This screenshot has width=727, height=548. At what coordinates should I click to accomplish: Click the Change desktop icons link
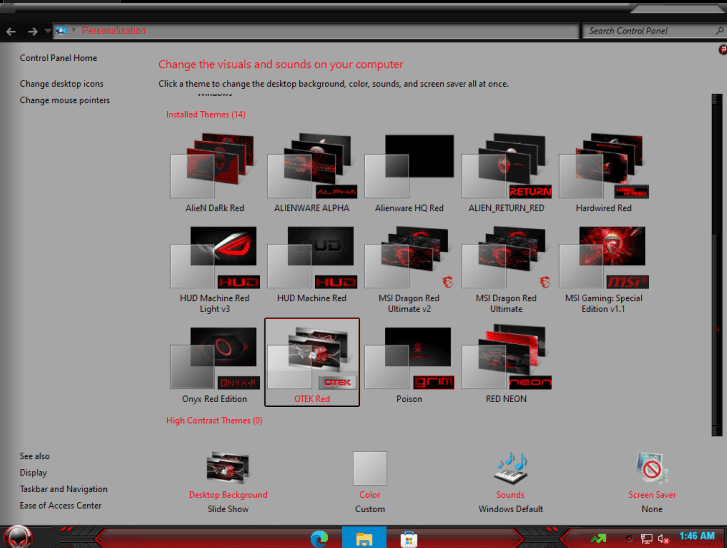tap(62, 84)
